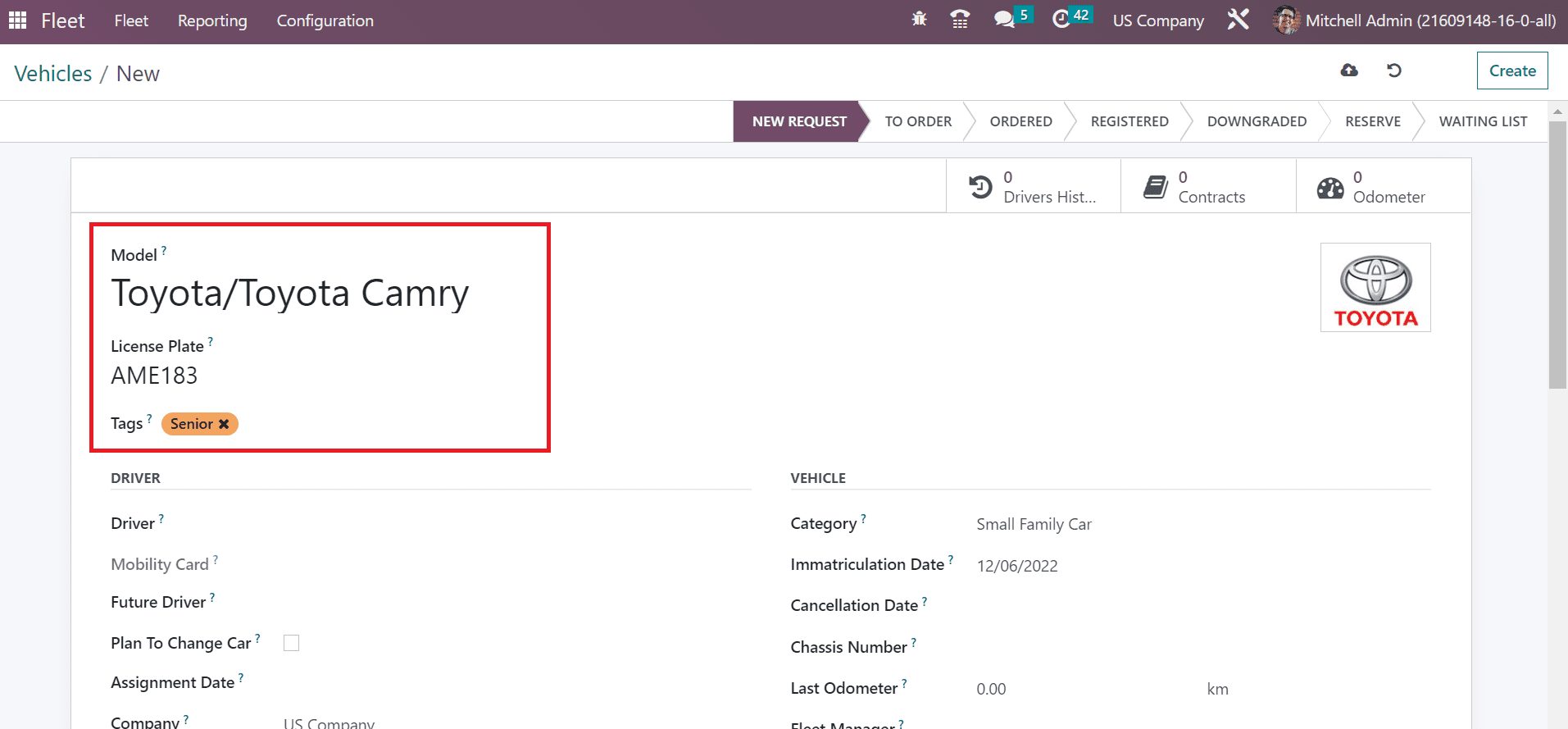Show help tooltip beside Category label
The height and width of the screenshot is (729, 1568).
(x=863, y=519)
